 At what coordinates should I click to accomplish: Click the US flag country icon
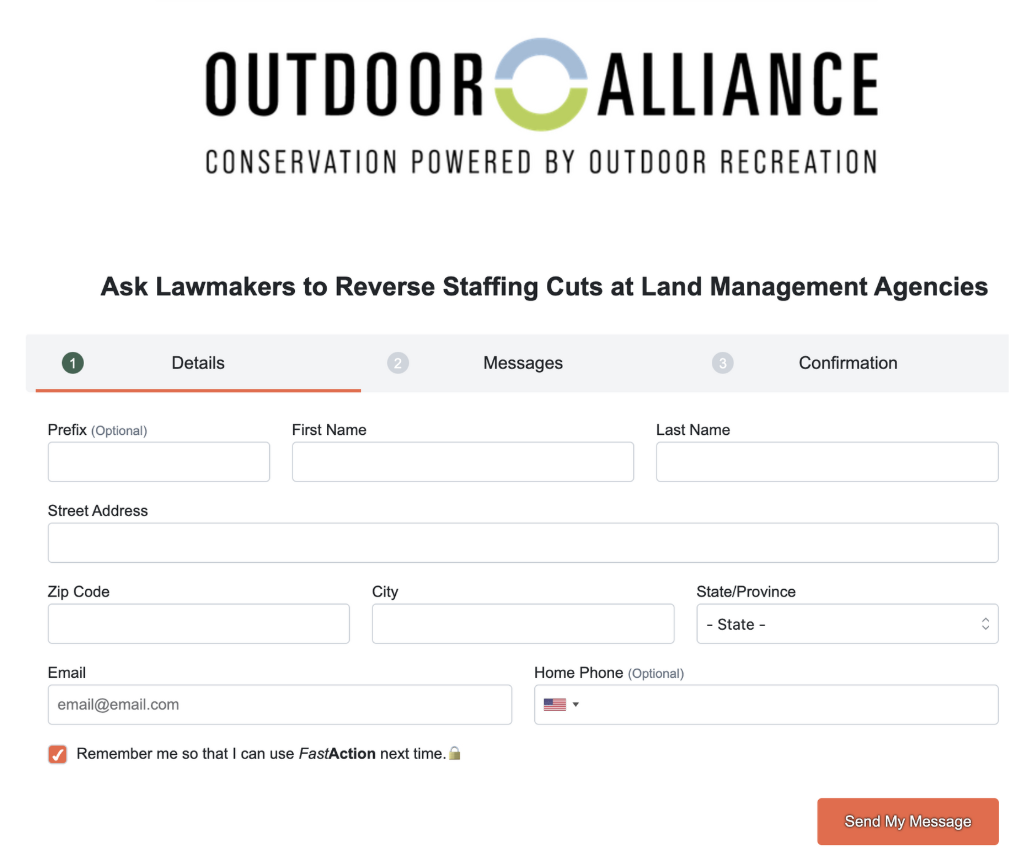(x=555, y=705)
